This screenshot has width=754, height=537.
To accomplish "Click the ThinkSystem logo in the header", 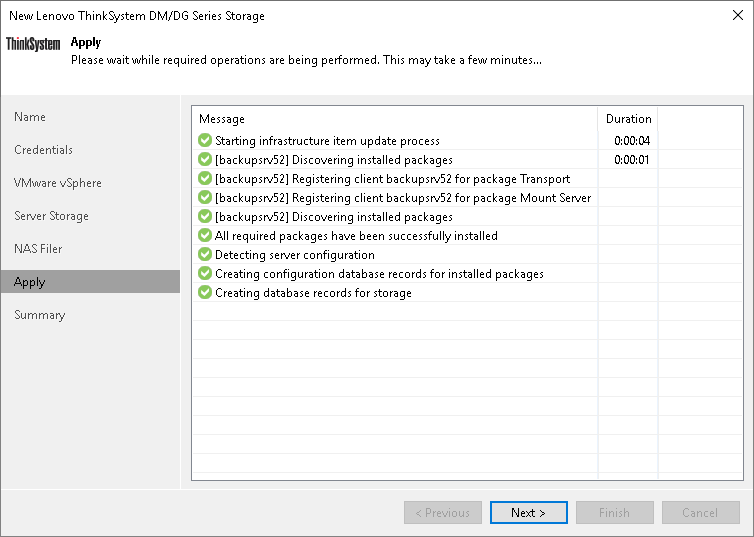I will [33, 44].
